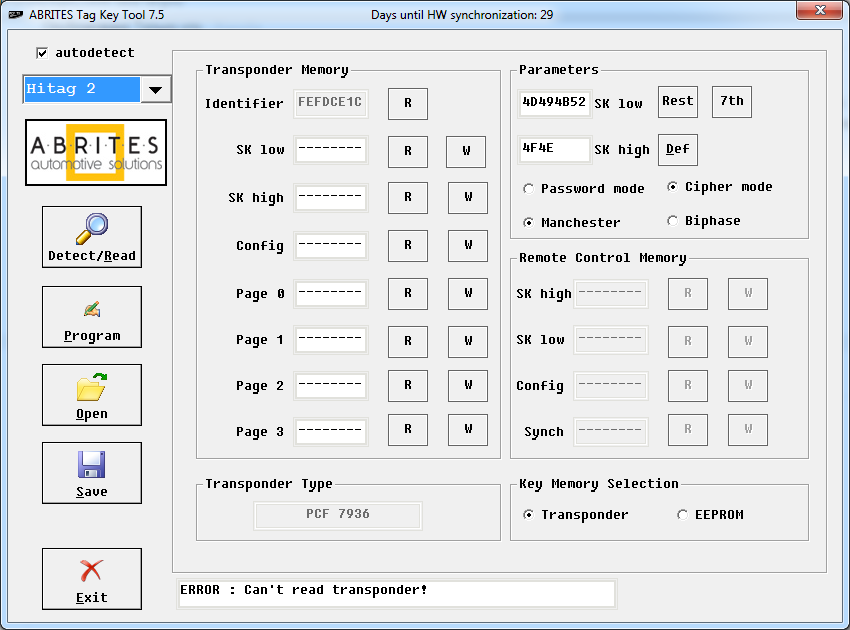Screen dimensions: 850x630
Task: Click the app icon in title bar
Action: coord(15,15)
